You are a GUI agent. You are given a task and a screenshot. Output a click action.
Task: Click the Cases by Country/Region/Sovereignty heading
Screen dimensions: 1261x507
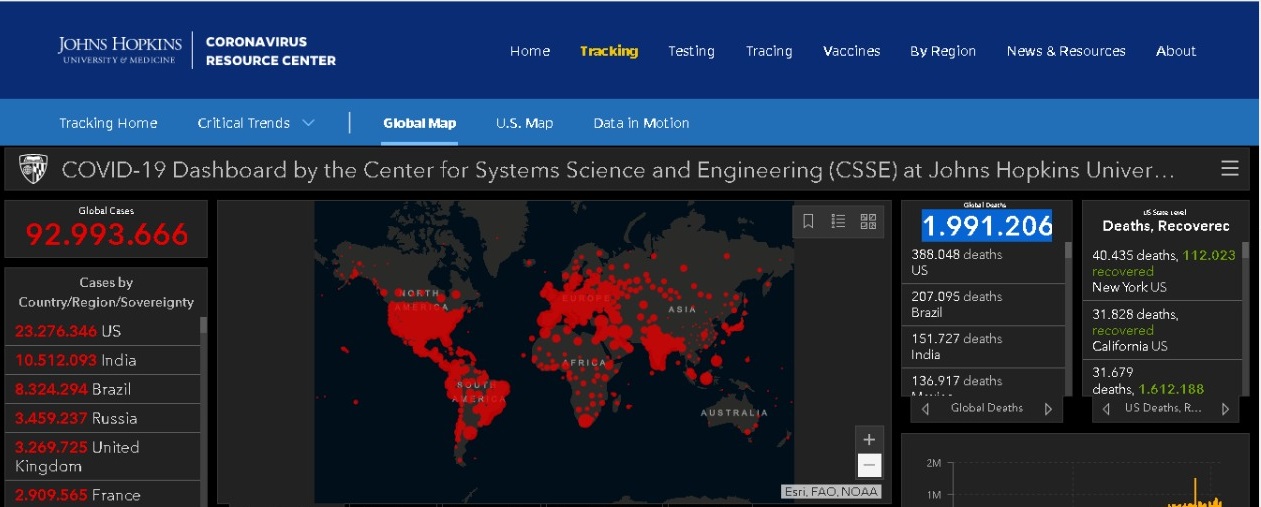pyautogui.click(x=106, y=292)
